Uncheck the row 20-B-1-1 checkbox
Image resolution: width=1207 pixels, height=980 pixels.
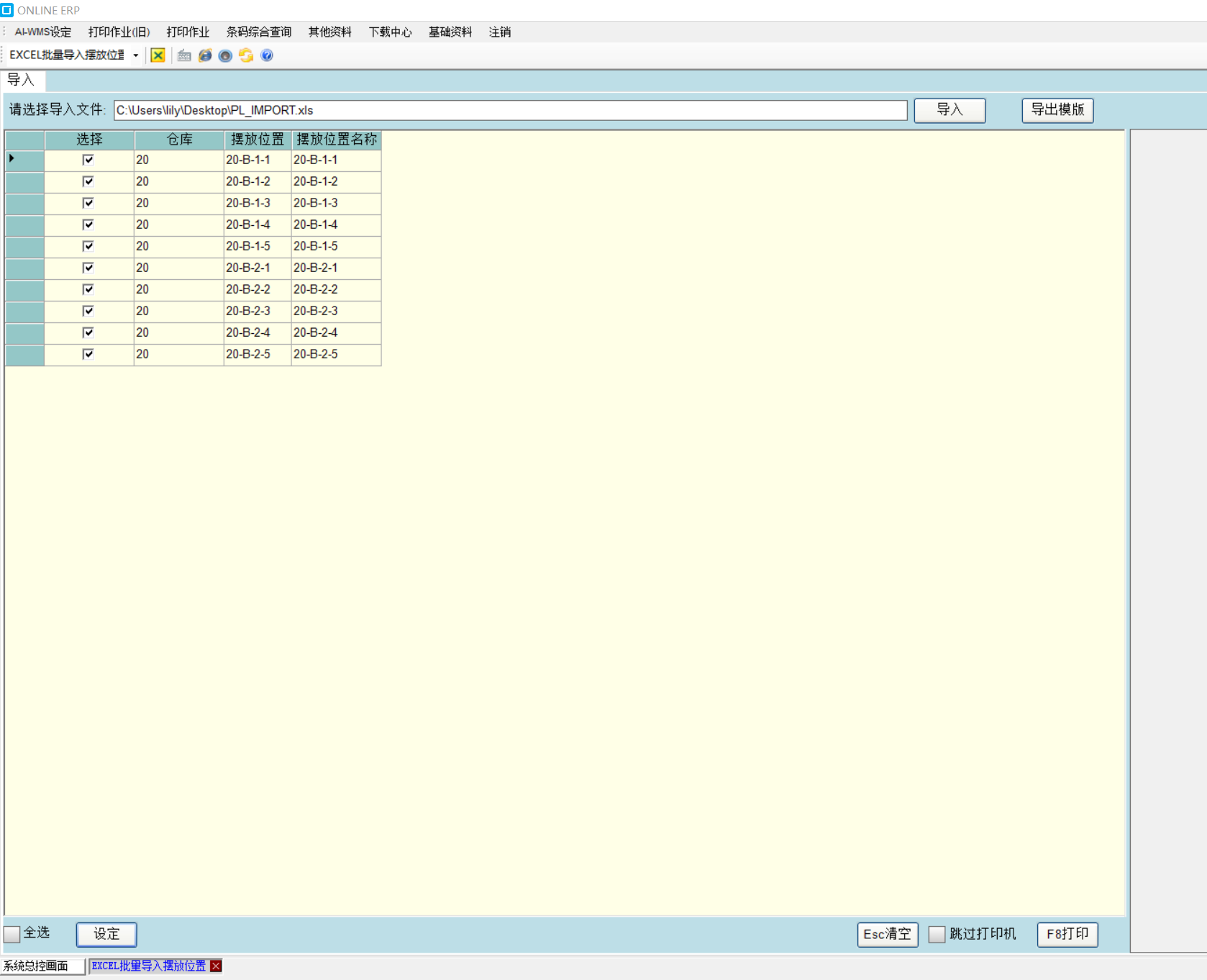coord(88,160)
